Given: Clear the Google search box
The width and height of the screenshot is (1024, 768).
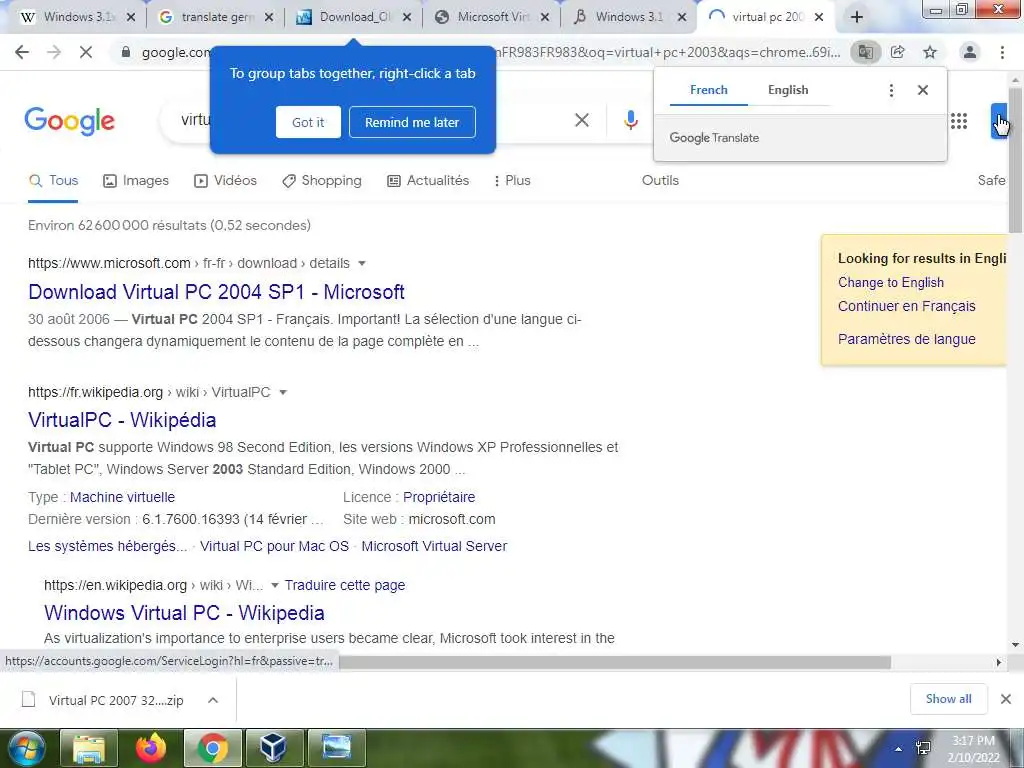Looking at the screenshot, I should [x=582, y=120].
